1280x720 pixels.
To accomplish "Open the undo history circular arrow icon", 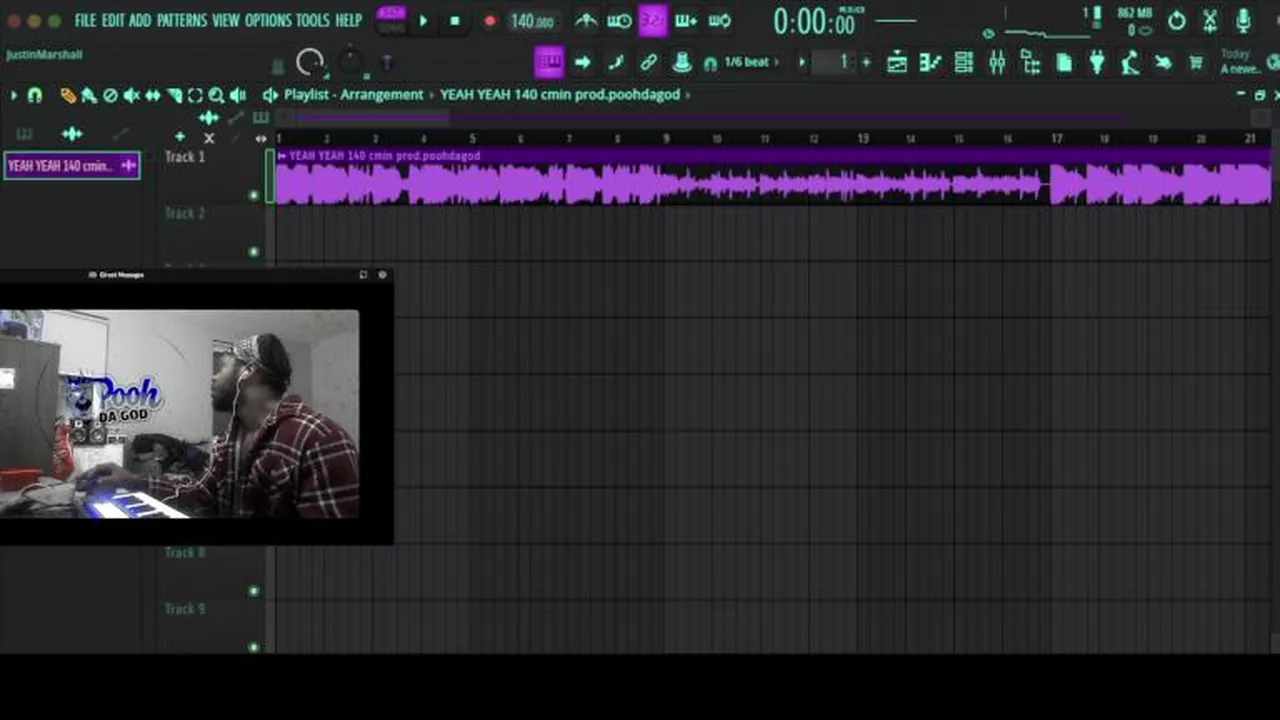I will pos(1177,20).
